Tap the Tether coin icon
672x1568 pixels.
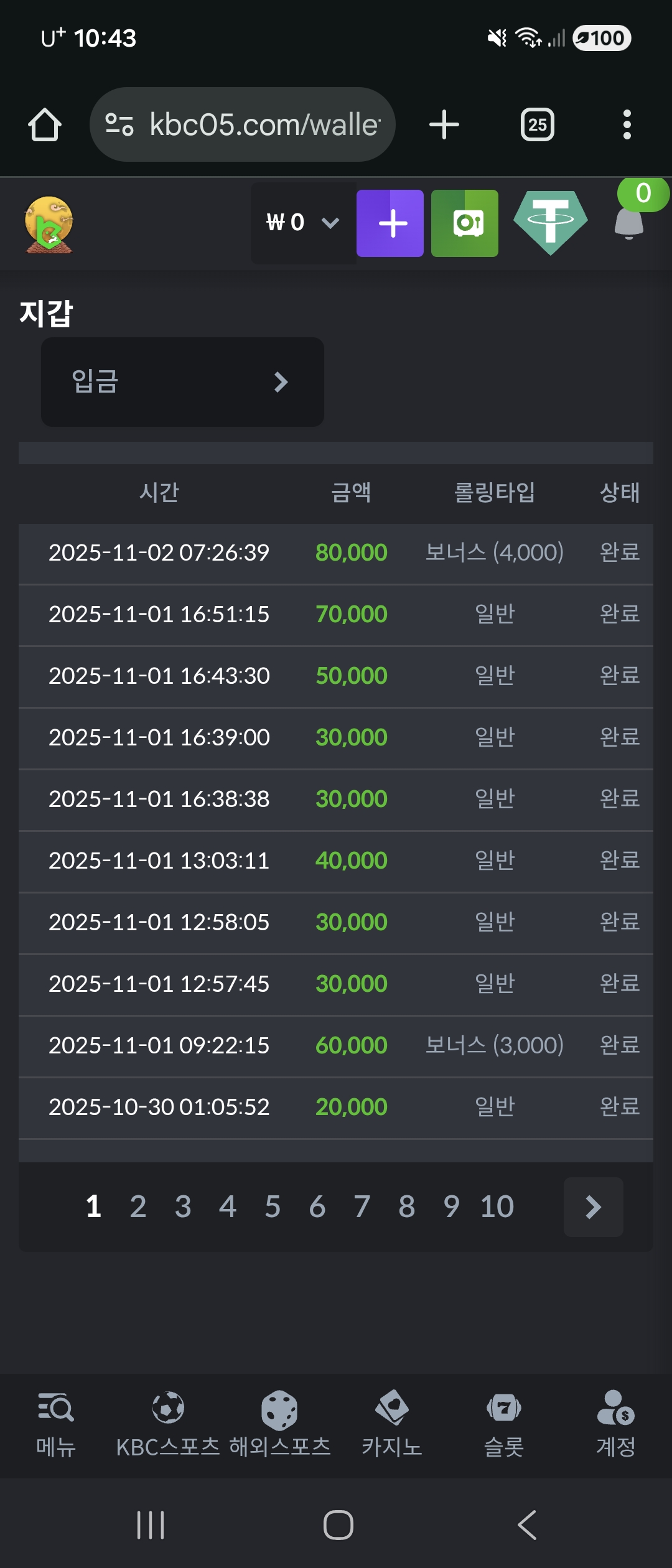click(550, 223)
